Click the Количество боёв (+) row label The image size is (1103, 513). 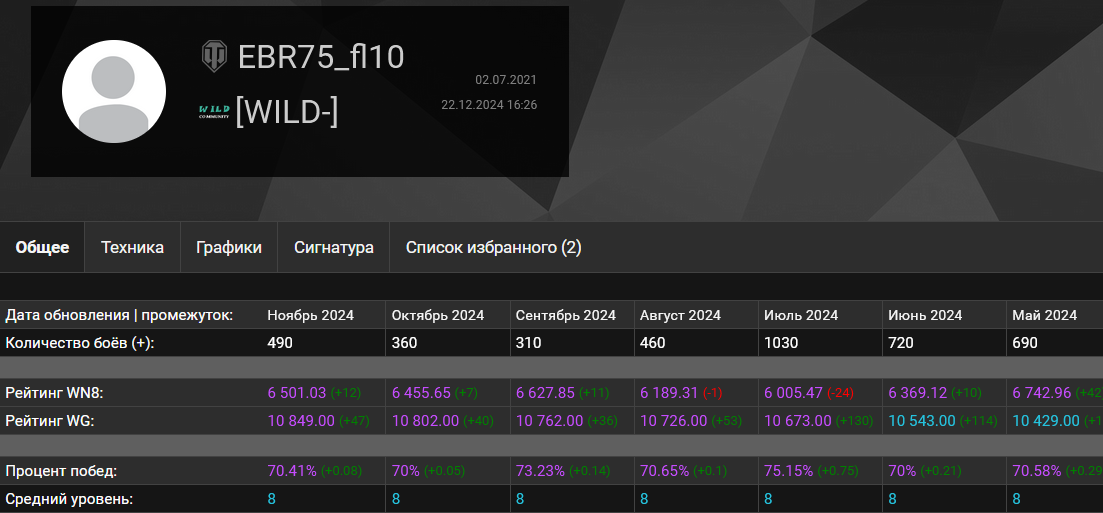coord(80,342)
